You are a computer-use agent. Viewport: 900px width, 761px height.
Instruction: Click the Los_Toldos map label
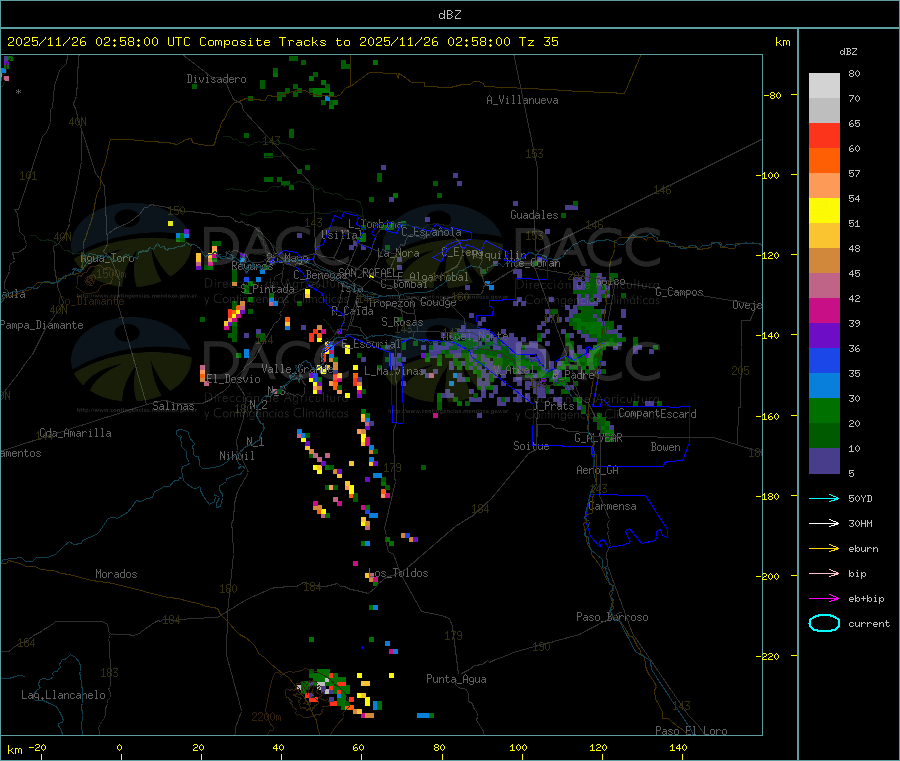click(398, 574)
